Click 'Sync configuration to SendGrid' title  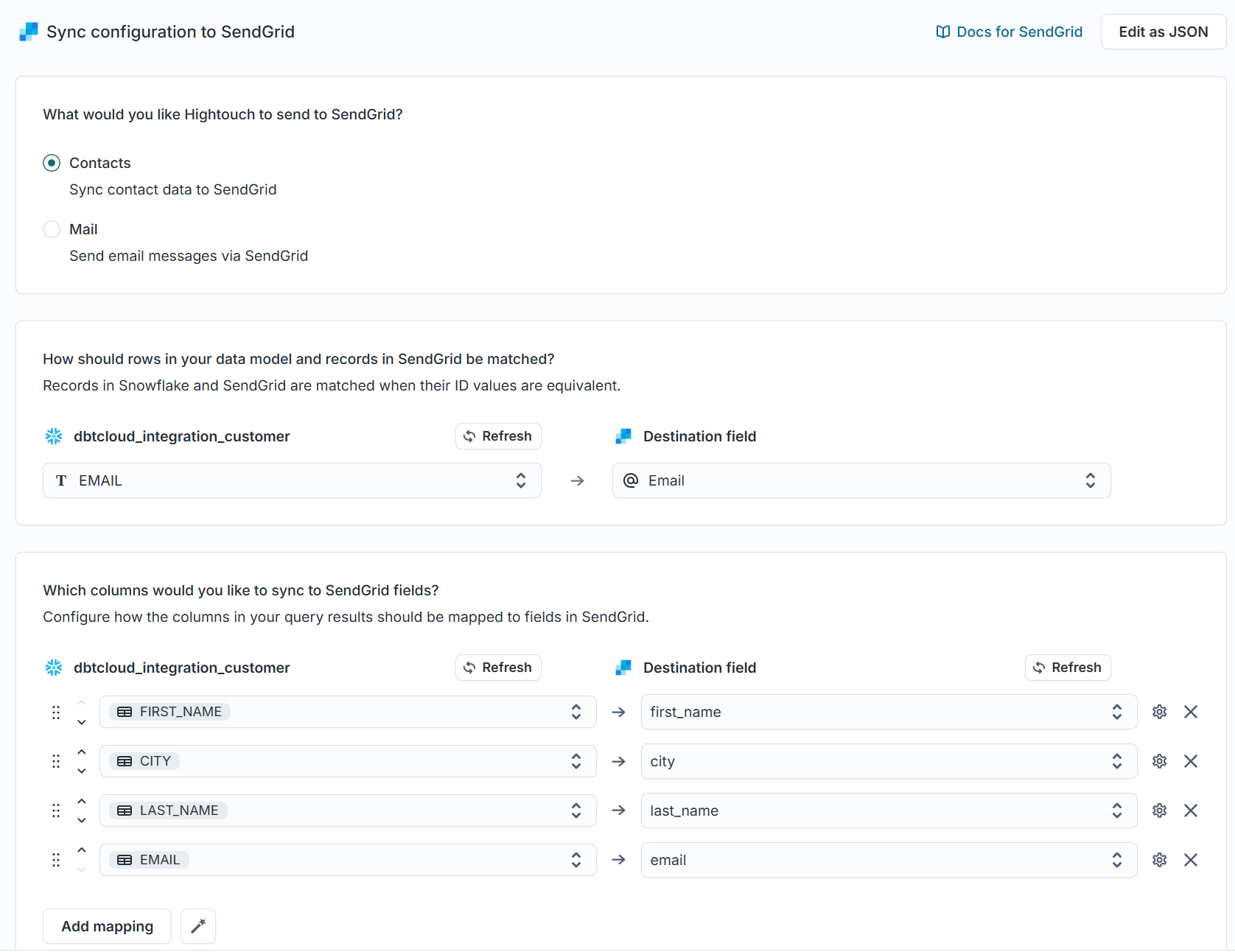click(x=170, y=32)
